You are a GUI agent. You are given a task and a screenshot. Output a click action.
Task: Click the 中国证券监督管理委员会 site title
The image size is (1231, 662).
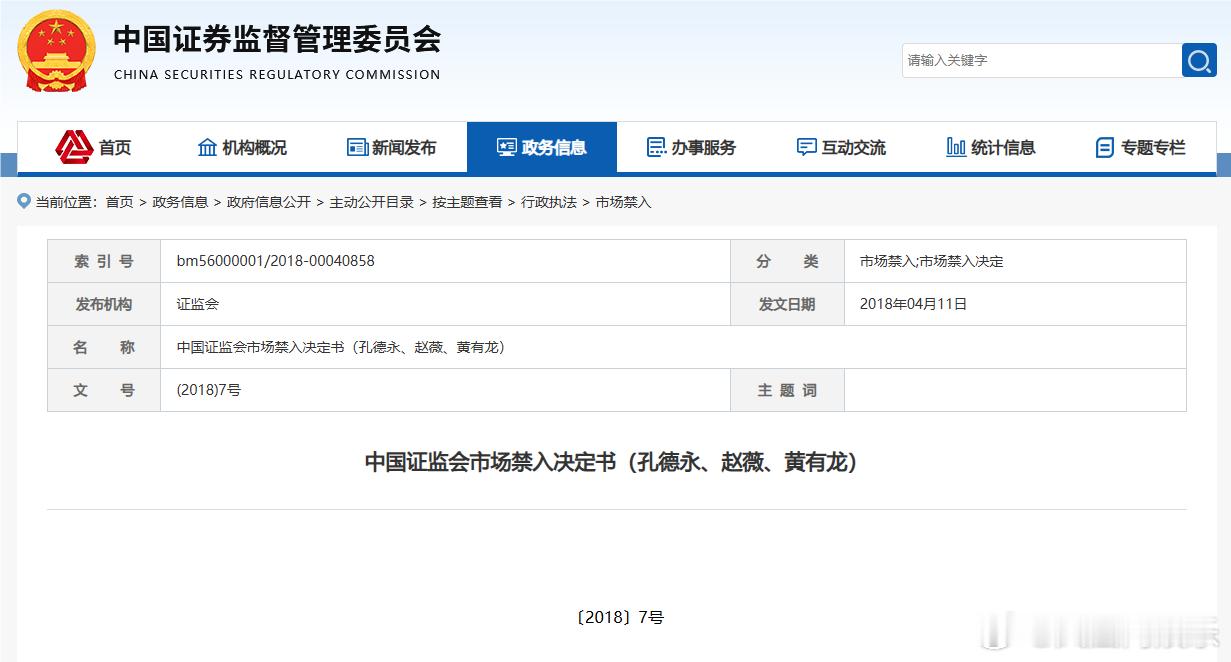(x=277, y=39)
